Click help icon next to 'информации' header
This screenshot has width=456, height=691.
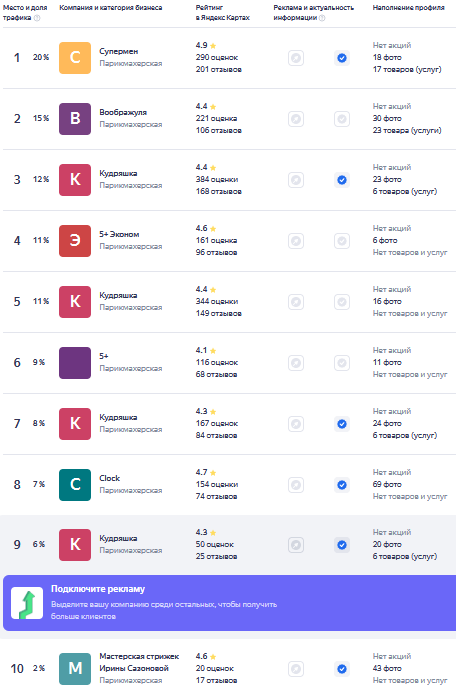point(322,18)
